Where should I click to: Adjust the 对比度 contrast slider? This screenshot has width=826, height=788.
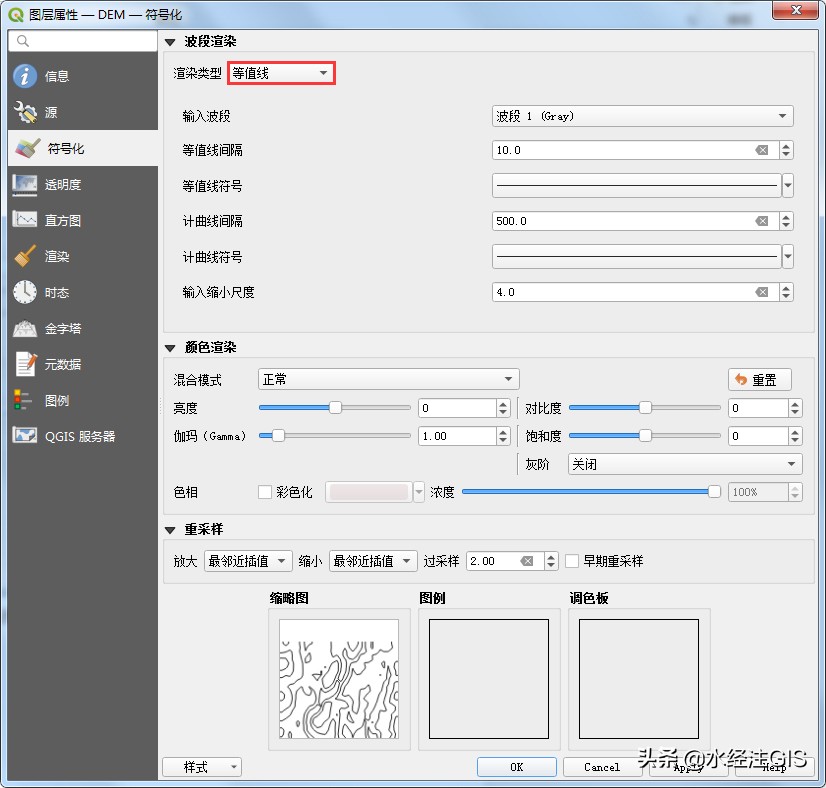pos(645,408)
